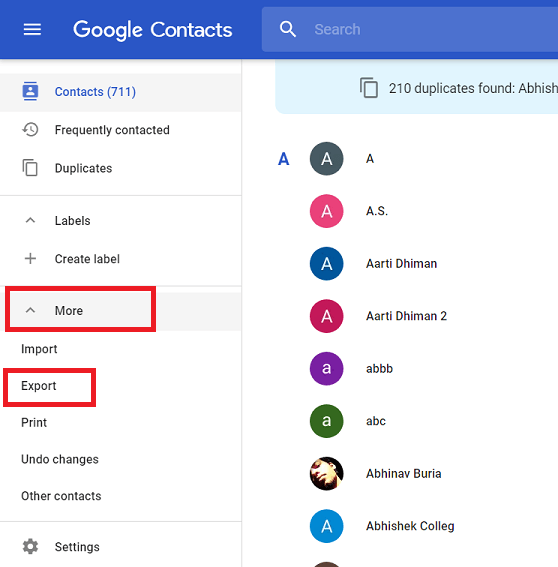Image resolution: width=558 pixels, height=567 pixels.
Task: Open contact Abhishek Colleg
Action: tap(410, 526)
